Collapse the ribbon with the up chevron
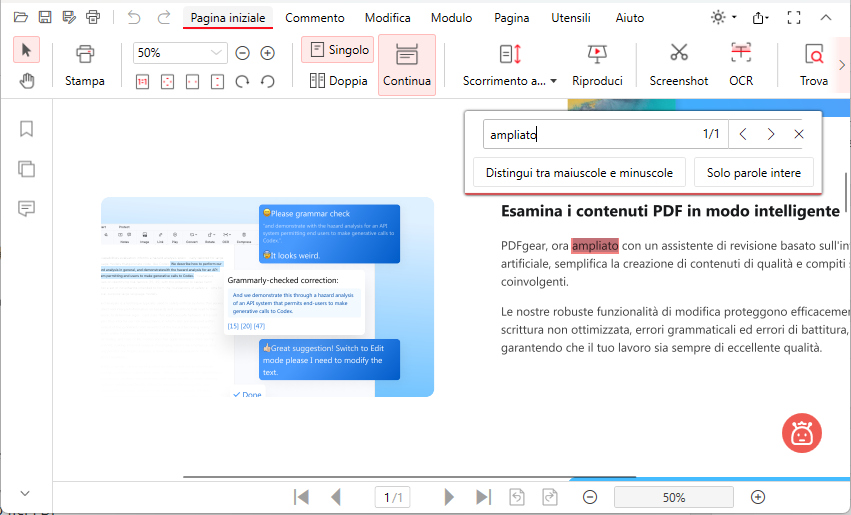 (x=825, y=18)
